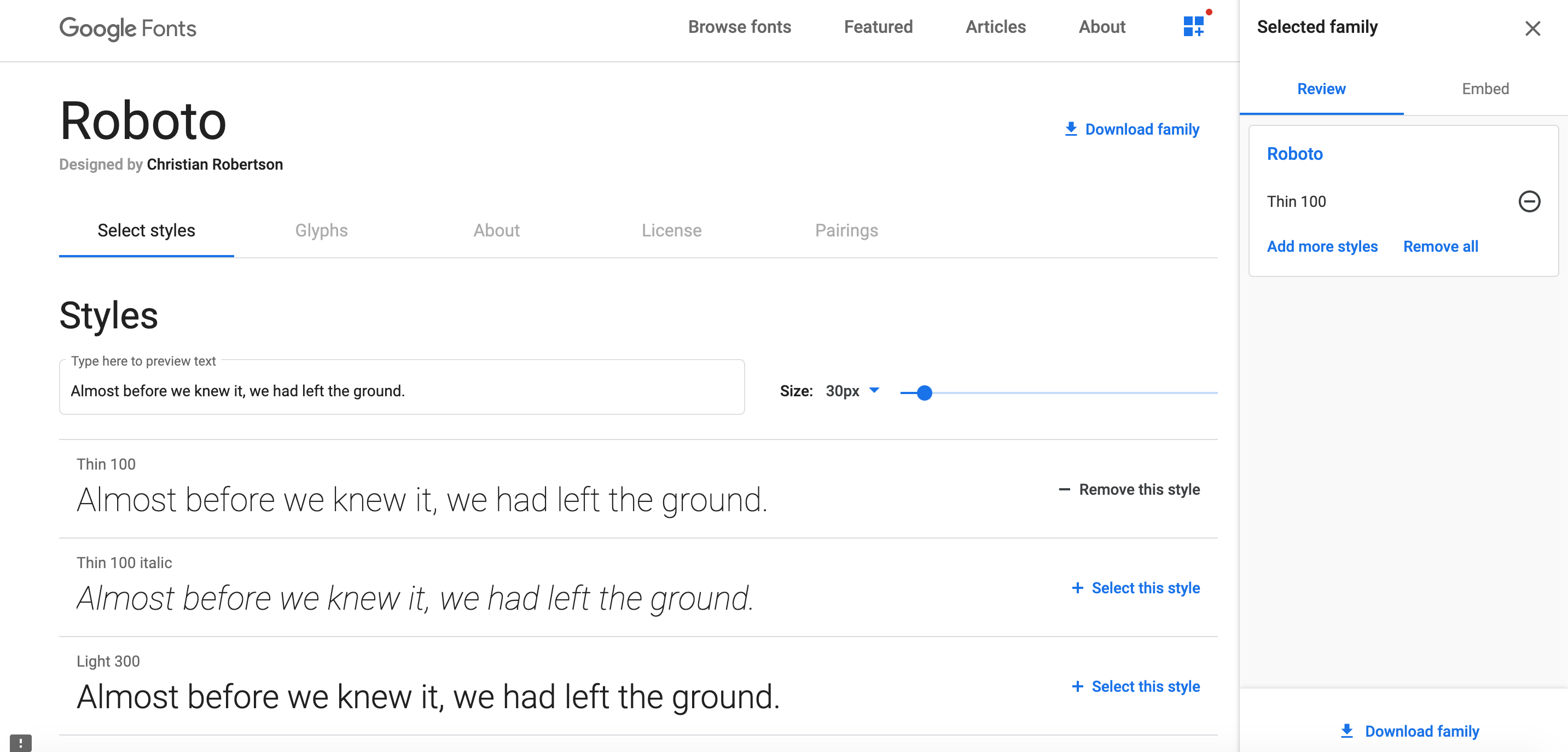1568x752 pixels.
Task: Remove Thin 100 with the minus circle icon
Action: tap(1529, 201)
